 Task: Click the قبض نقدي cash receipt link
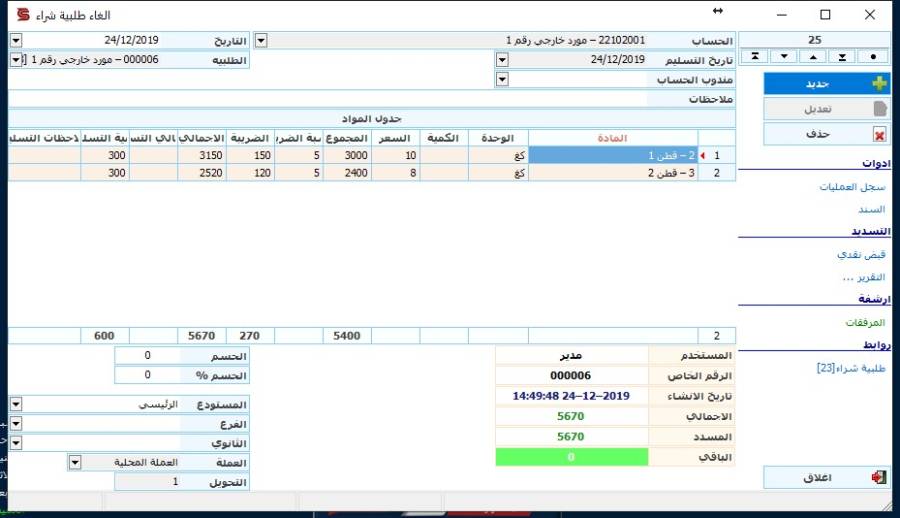(x=861, y=254)
